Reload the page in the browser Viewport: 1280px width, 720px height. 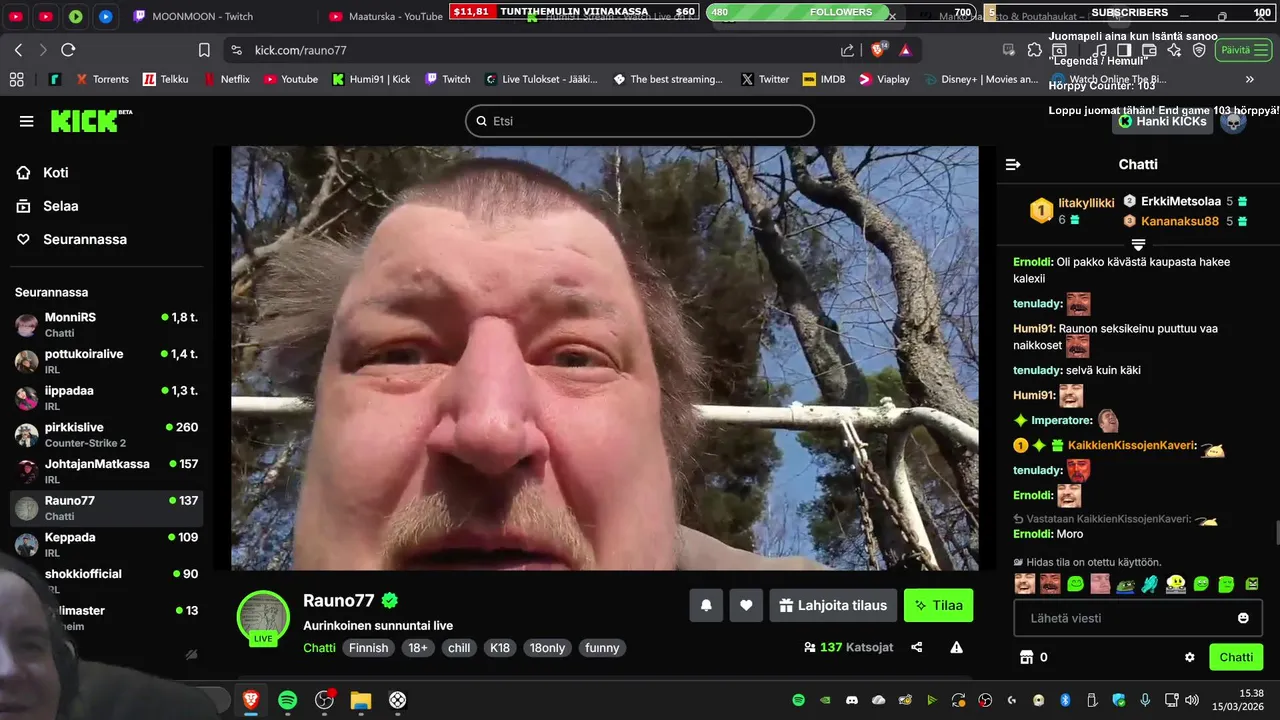(68, 50)
